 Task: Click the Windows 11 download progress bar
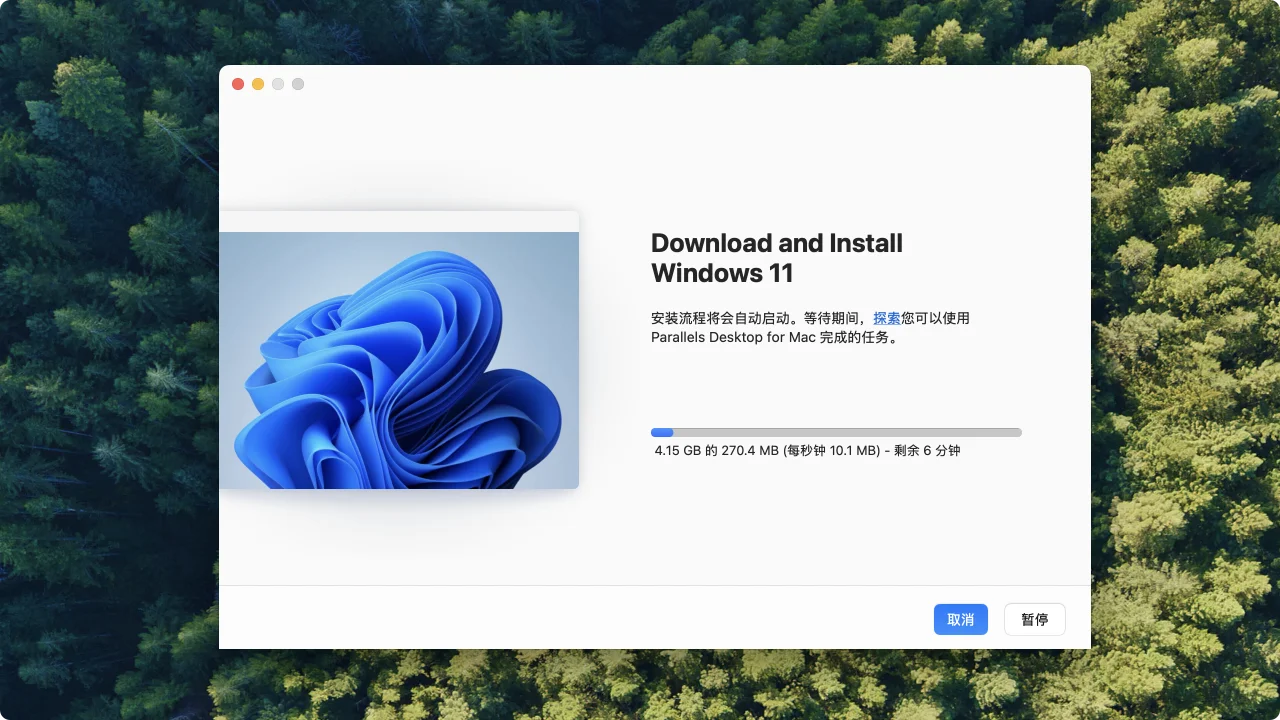coord(836,432)
